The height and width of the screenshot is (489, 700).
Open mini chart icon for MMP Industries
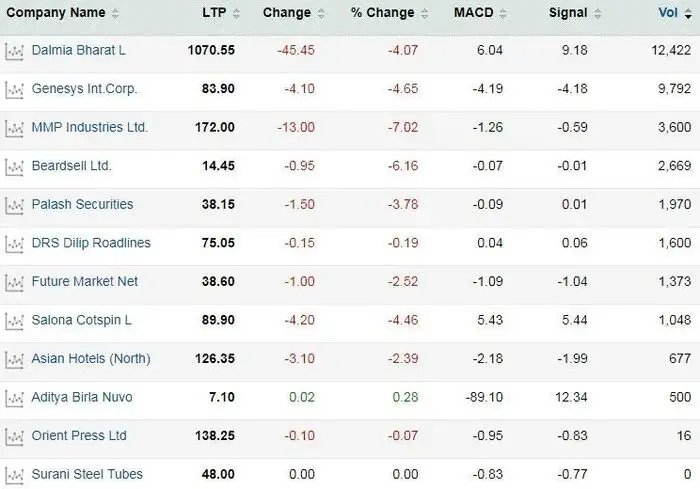tap(14, 128)
